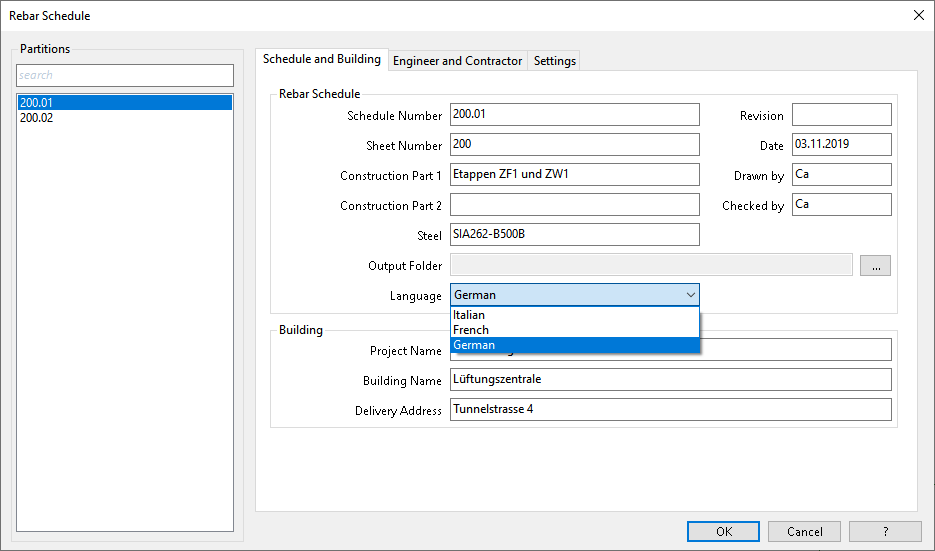Select the Schedule and Building tab
The height and width of the screenshot is (551, 935).
click(322, 59)
